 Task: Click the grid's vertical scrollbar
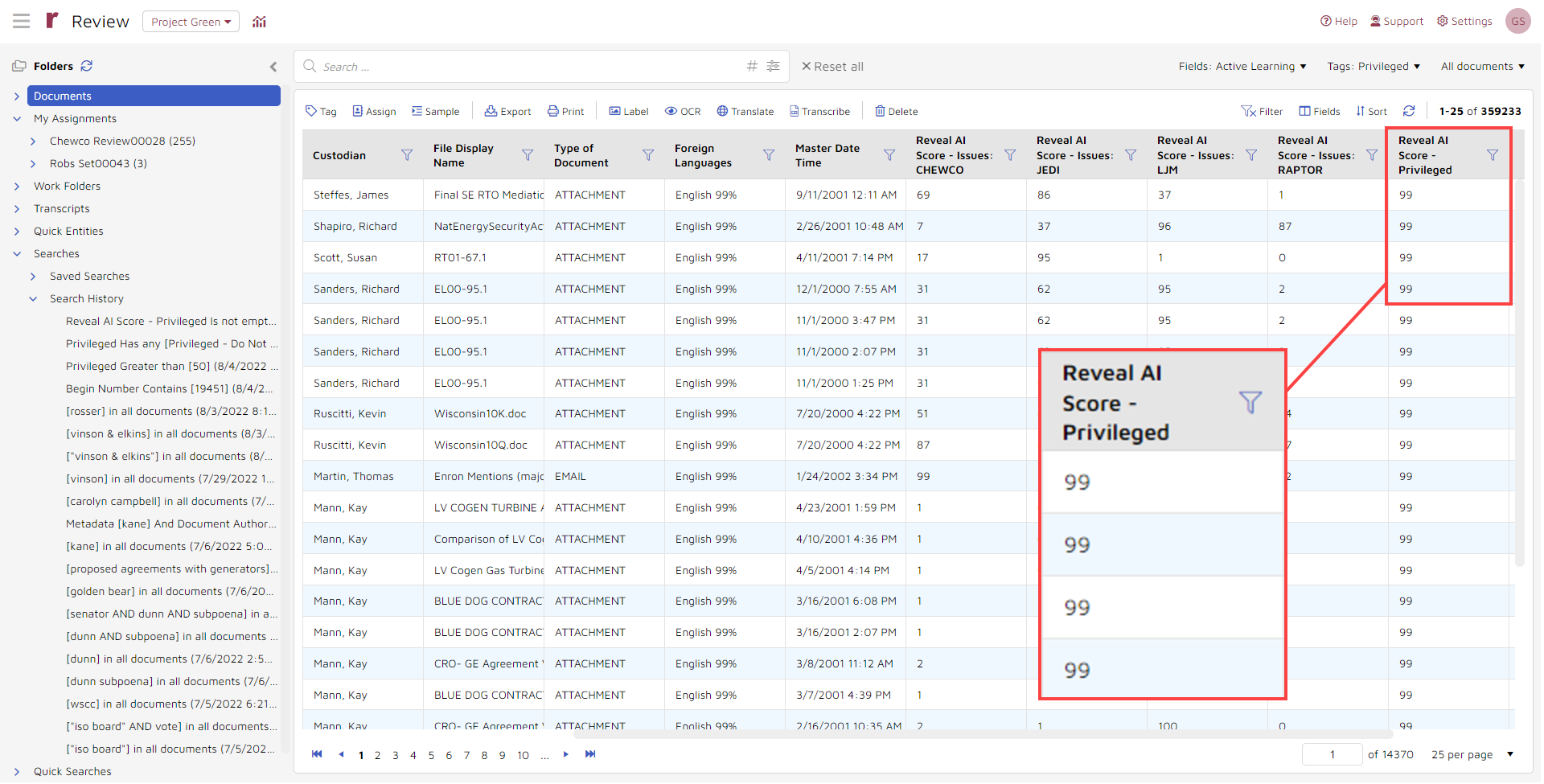[x=1519, y=374]
